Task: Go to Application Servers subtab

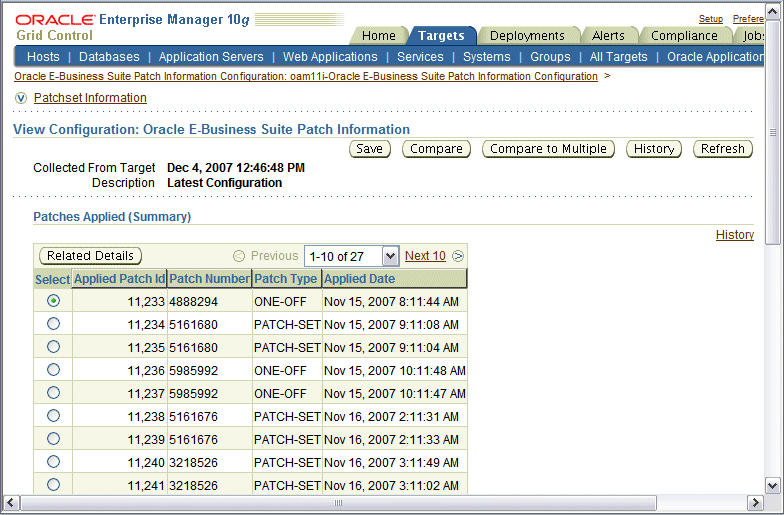Action: click(x=211, y=56)
